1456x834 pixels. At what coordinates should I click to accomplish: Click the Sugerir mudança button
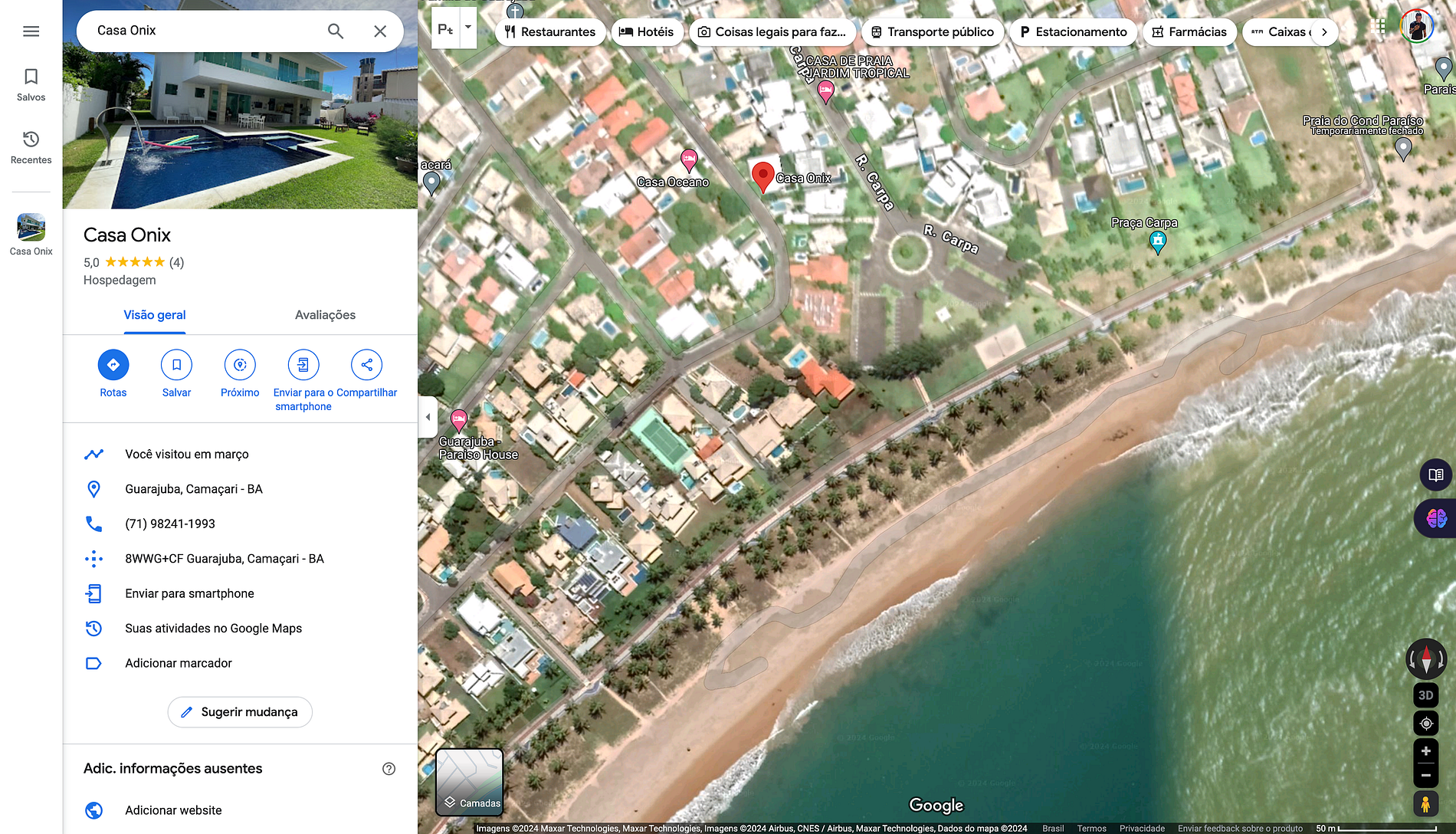tap(240, 712)
